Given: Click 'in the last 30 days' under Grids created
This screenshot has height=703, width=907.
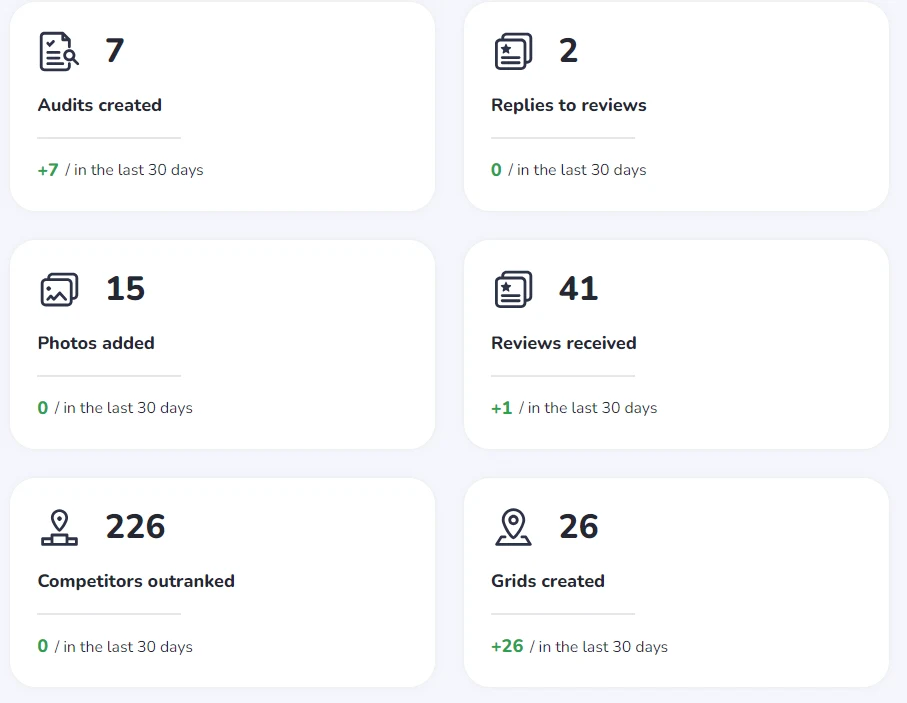Looking at the screenshot, I should (x=603, y=646).
